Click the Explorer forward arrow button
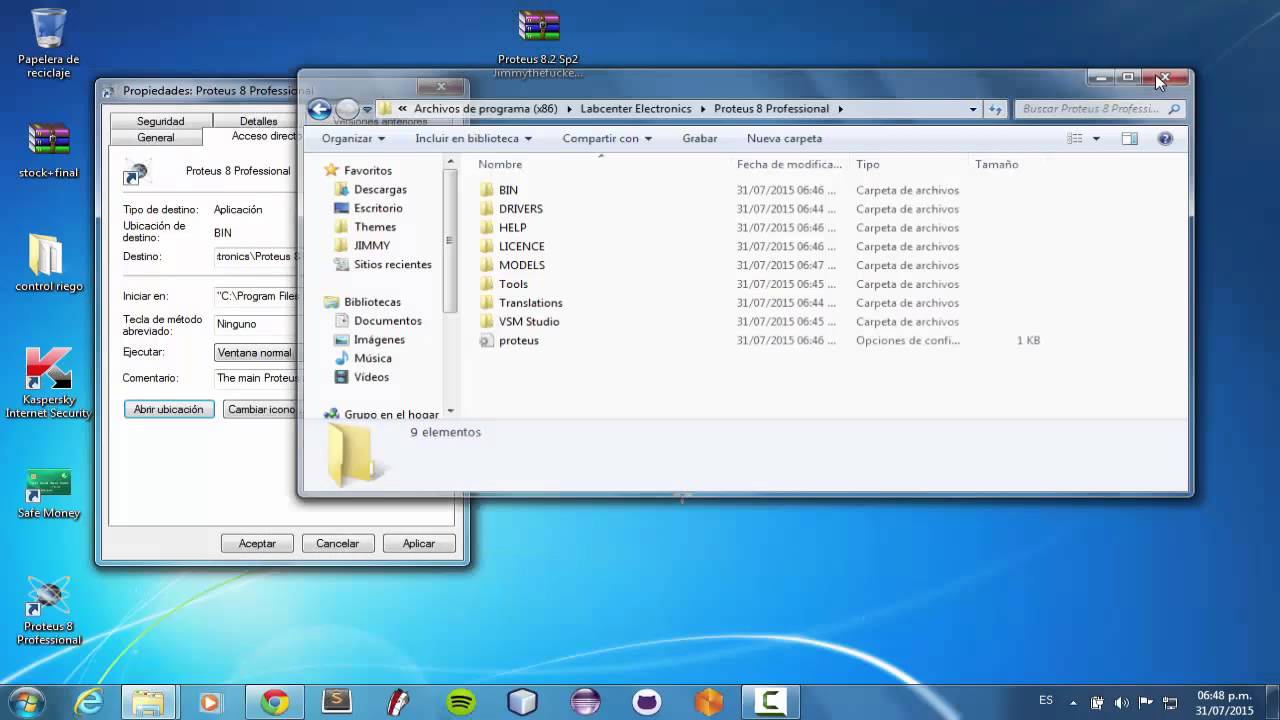Image resolution: width=1280 pixels, height=720 pixels. 347,109
